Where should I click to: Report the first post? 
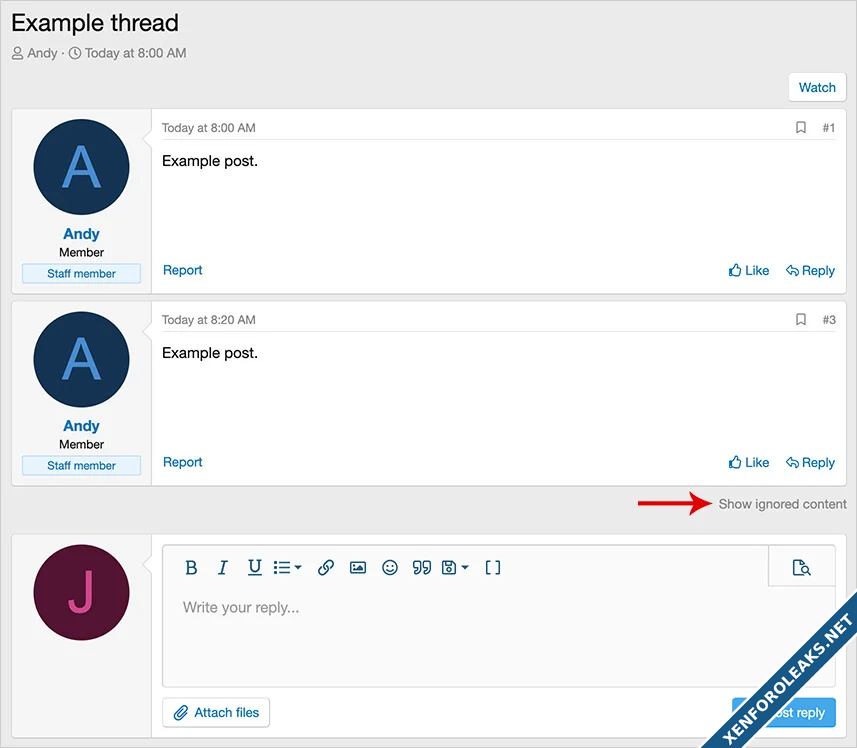pyautogui.click(x=183, y=271)
